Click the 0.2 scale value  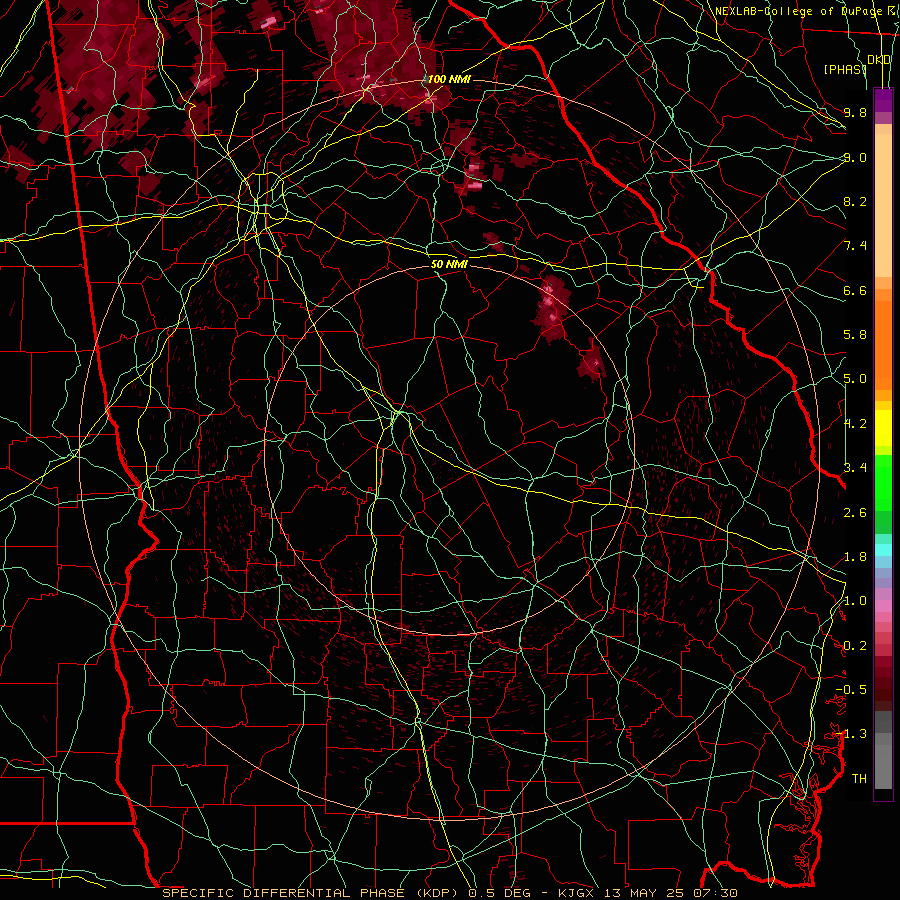click(855, 646)
